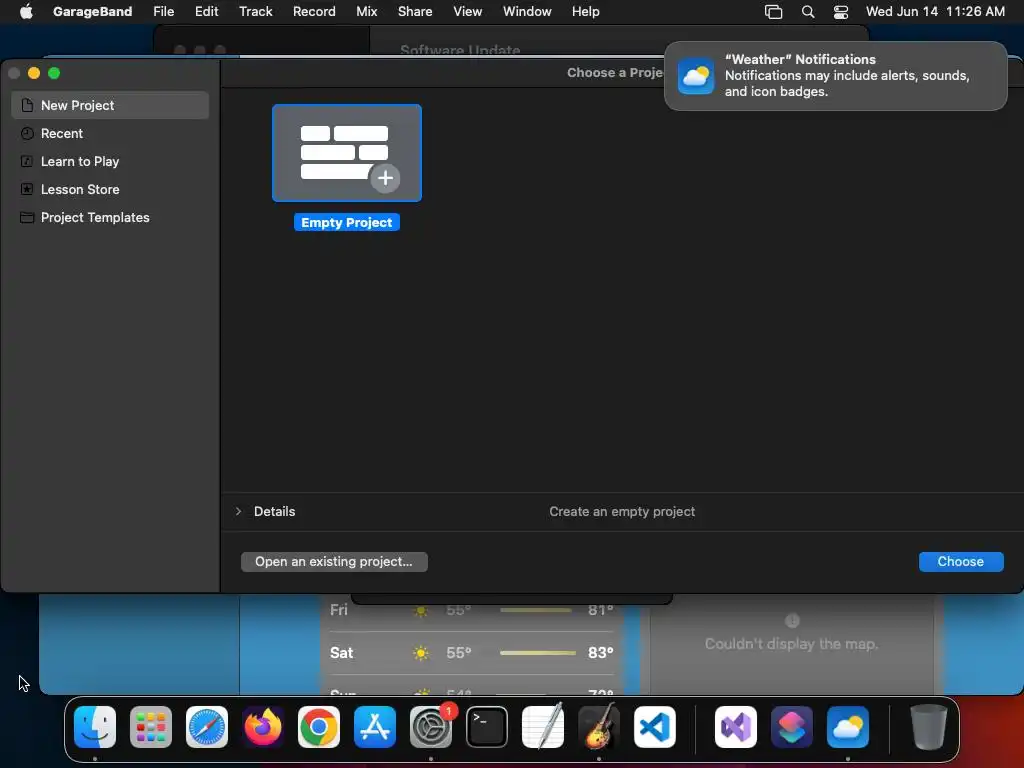This screenshot has width=1024, height=768.
Task: Click the Stage Manager icon in menu bar
Action: [773, 12]
